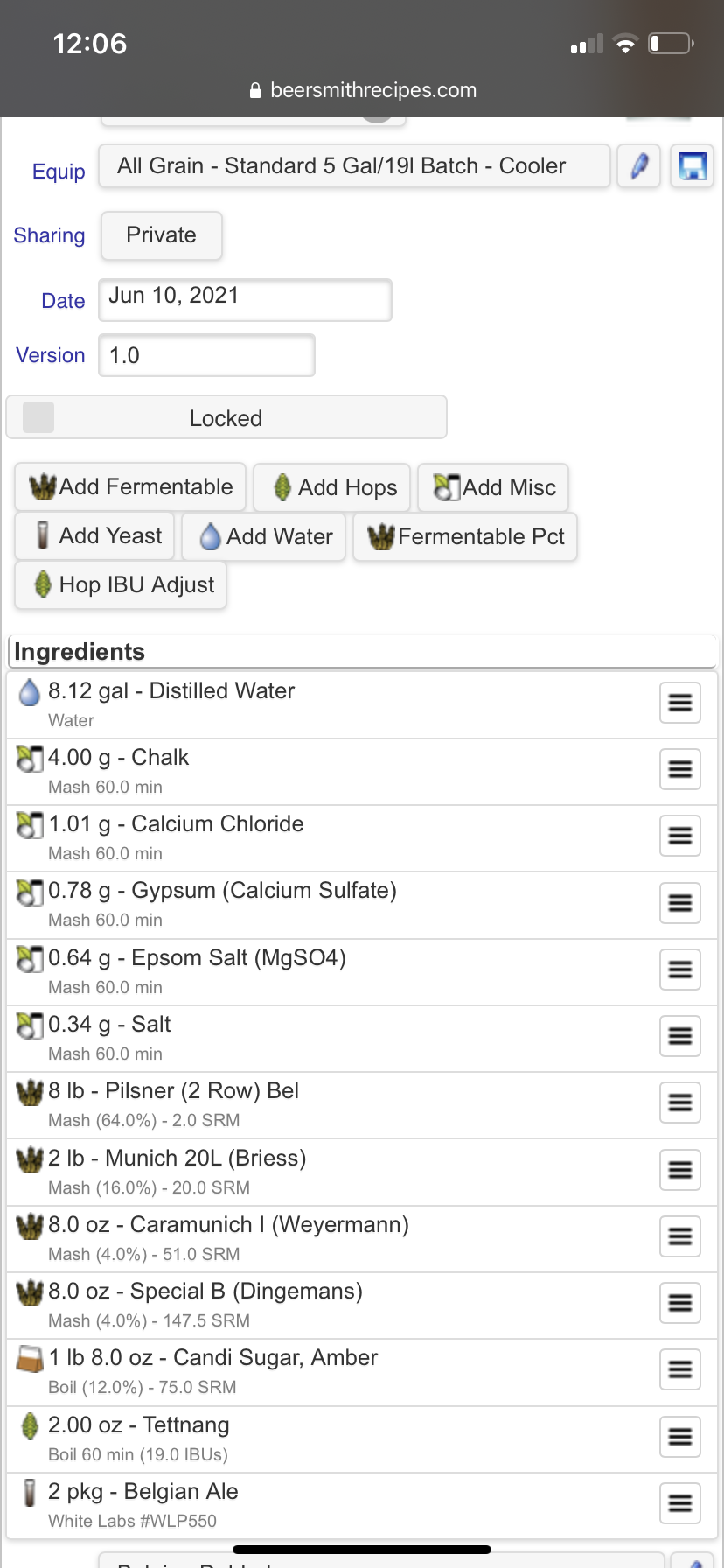The width and height of the screenshot is (724, 1568).
Task: Open menu icon for Special B (Dingemans)
Action: (680, 1303)
